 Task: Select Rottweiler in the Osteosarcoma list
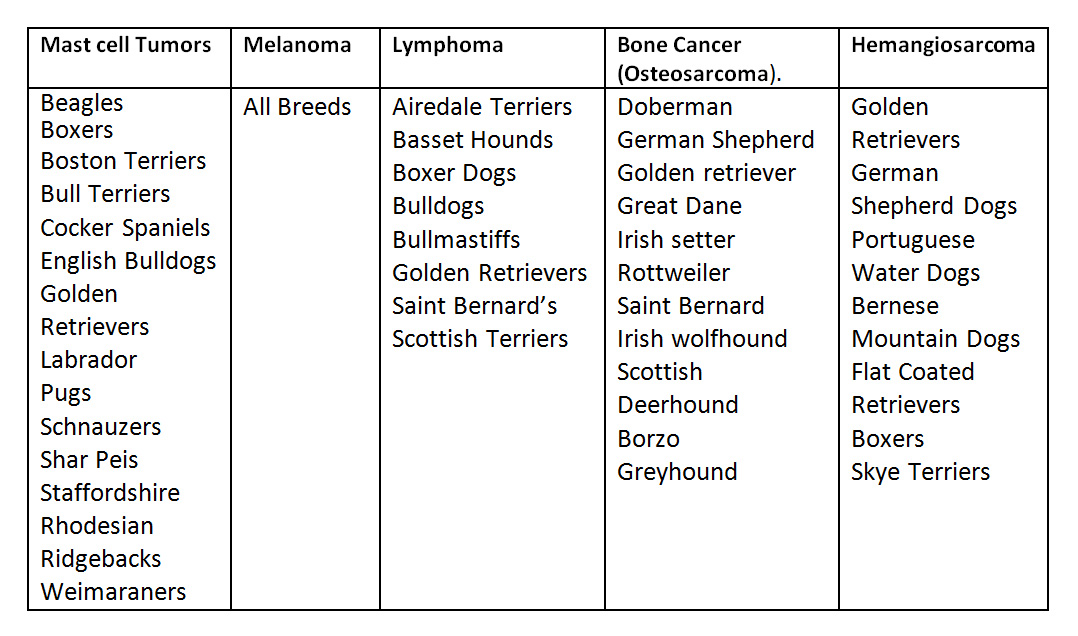click(673, 273)
